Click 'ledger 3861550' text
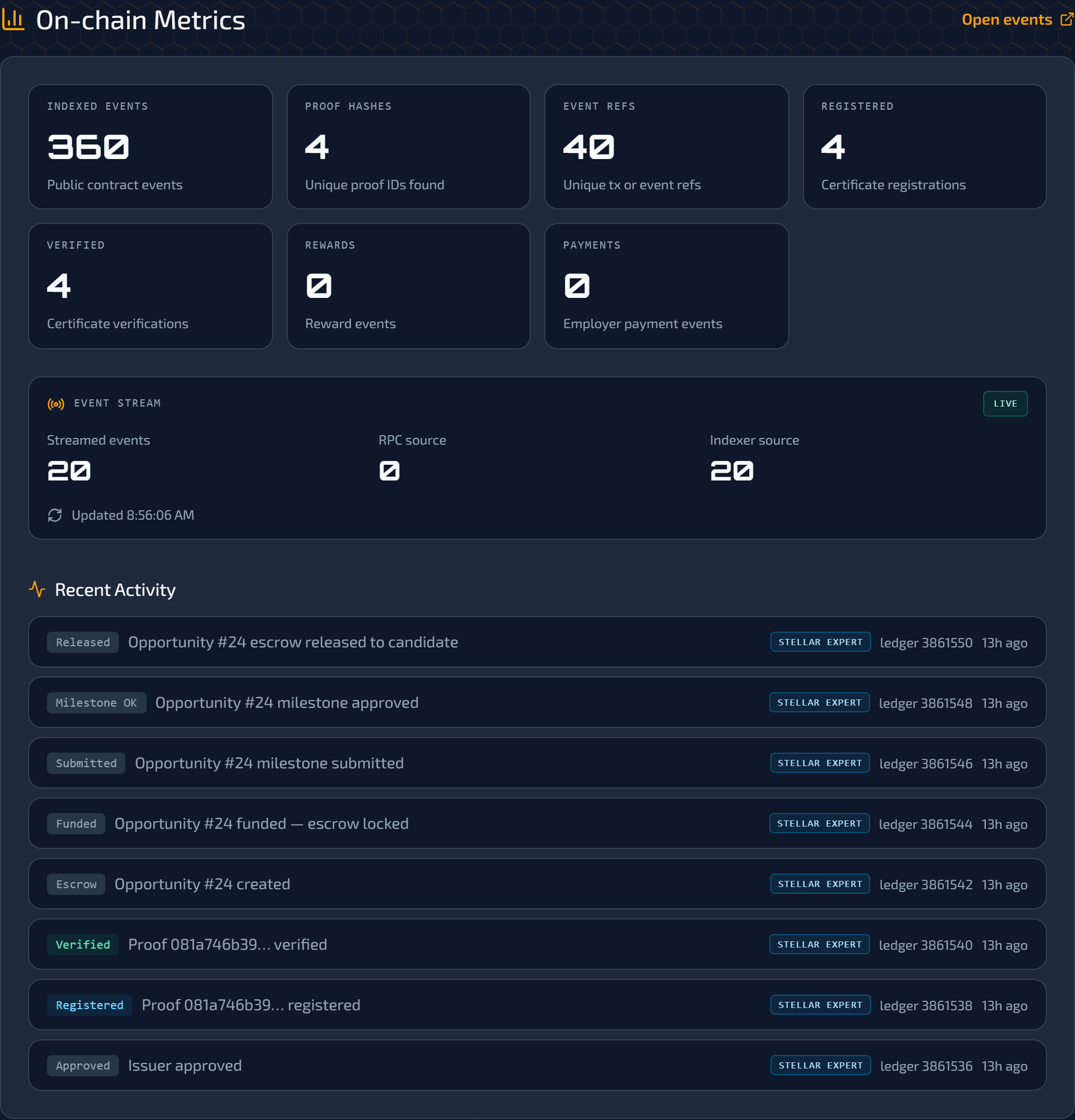The image size is (1075, 1120). 926,643
